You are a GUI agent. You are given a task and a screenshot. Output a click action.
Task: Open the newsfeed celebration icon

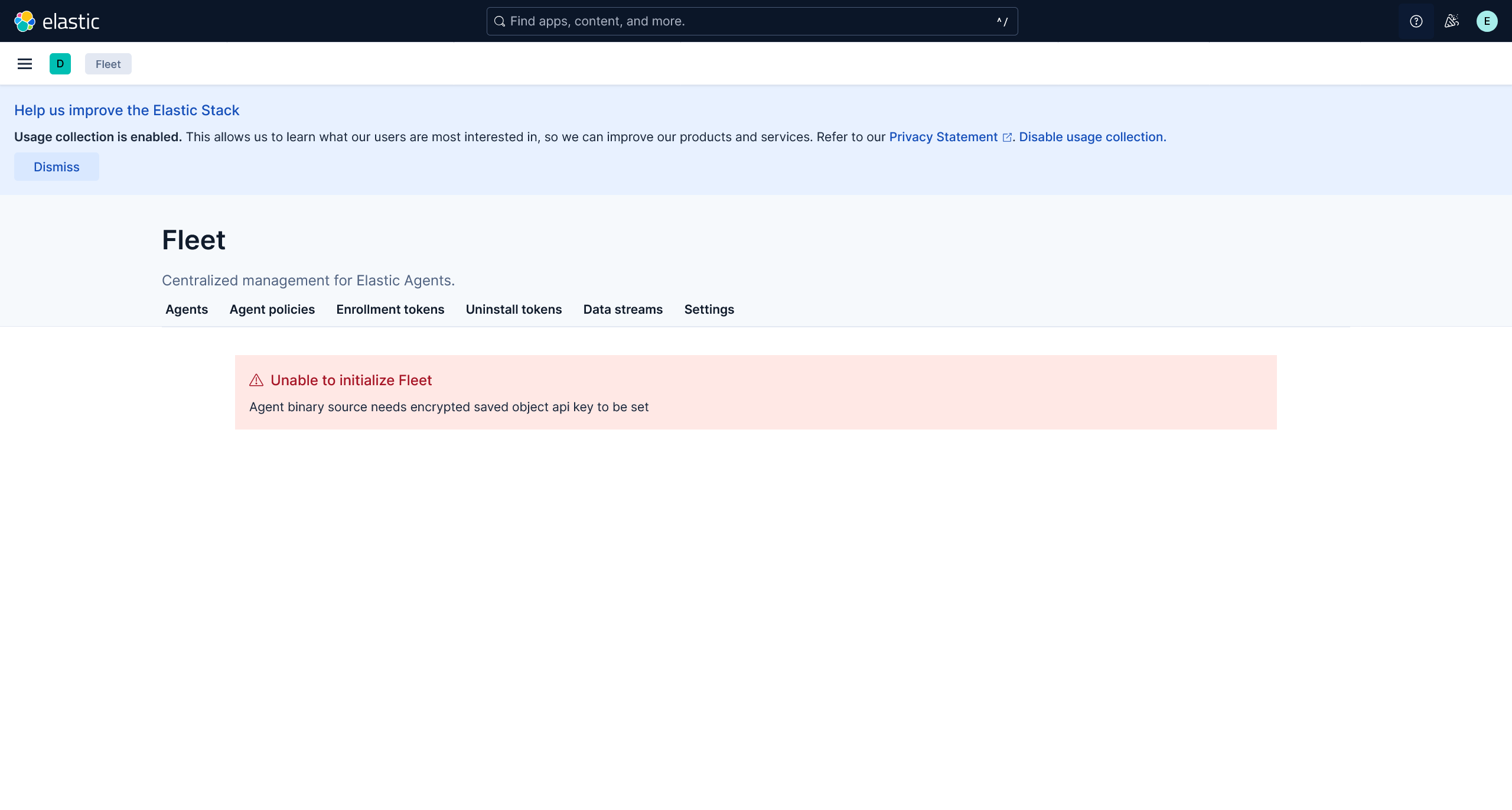[1451, 21]
